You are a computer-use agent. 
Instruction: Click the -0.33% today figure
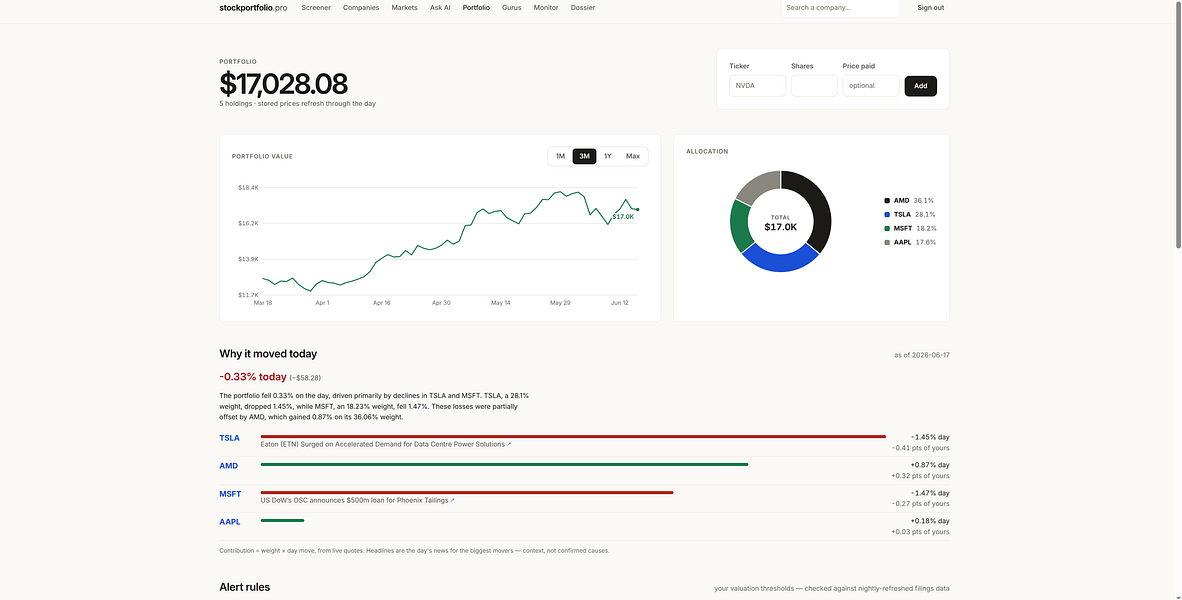click(x=253, y=377)
